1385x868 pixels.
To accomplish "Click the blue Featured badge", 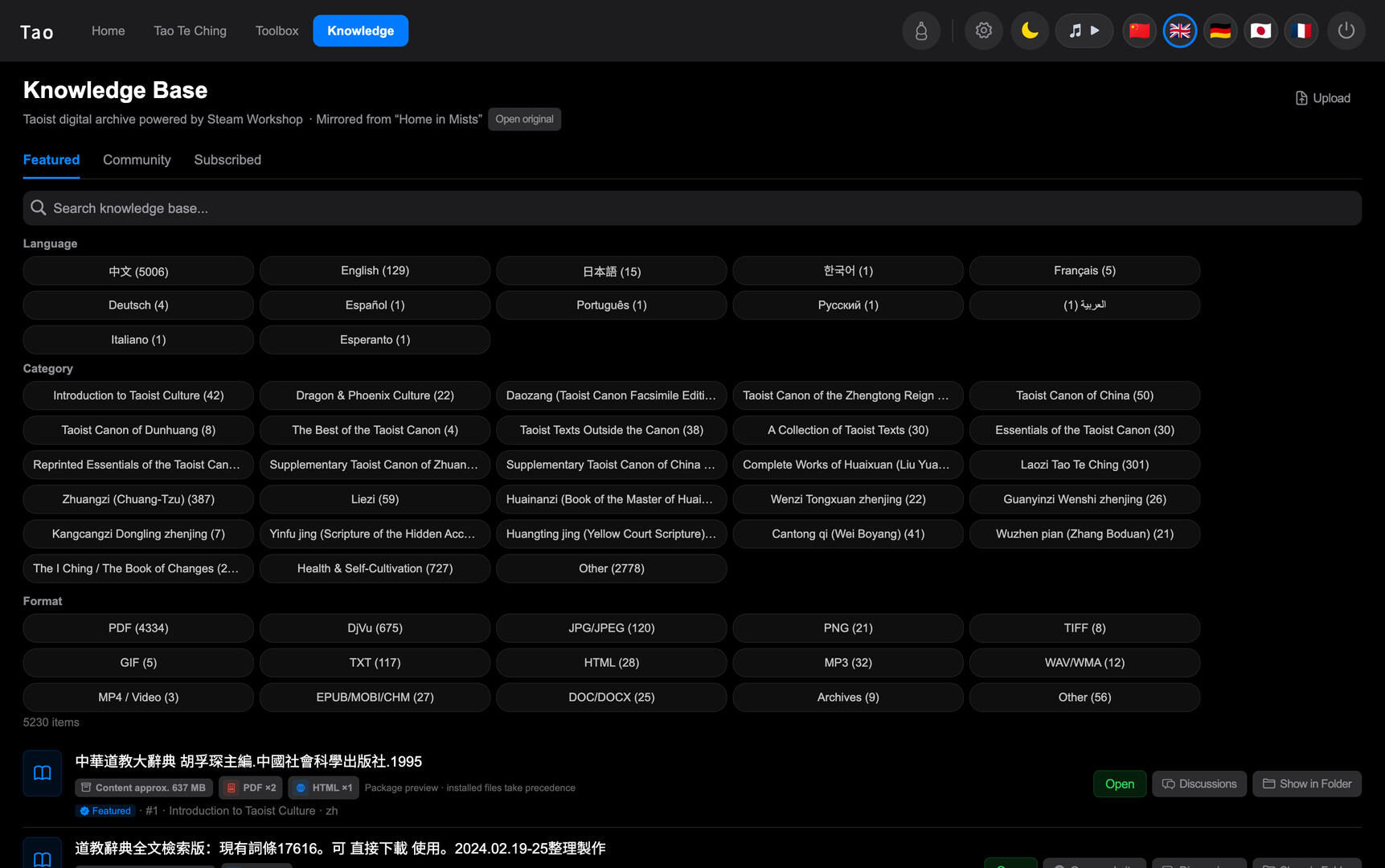I will (105, 811).
